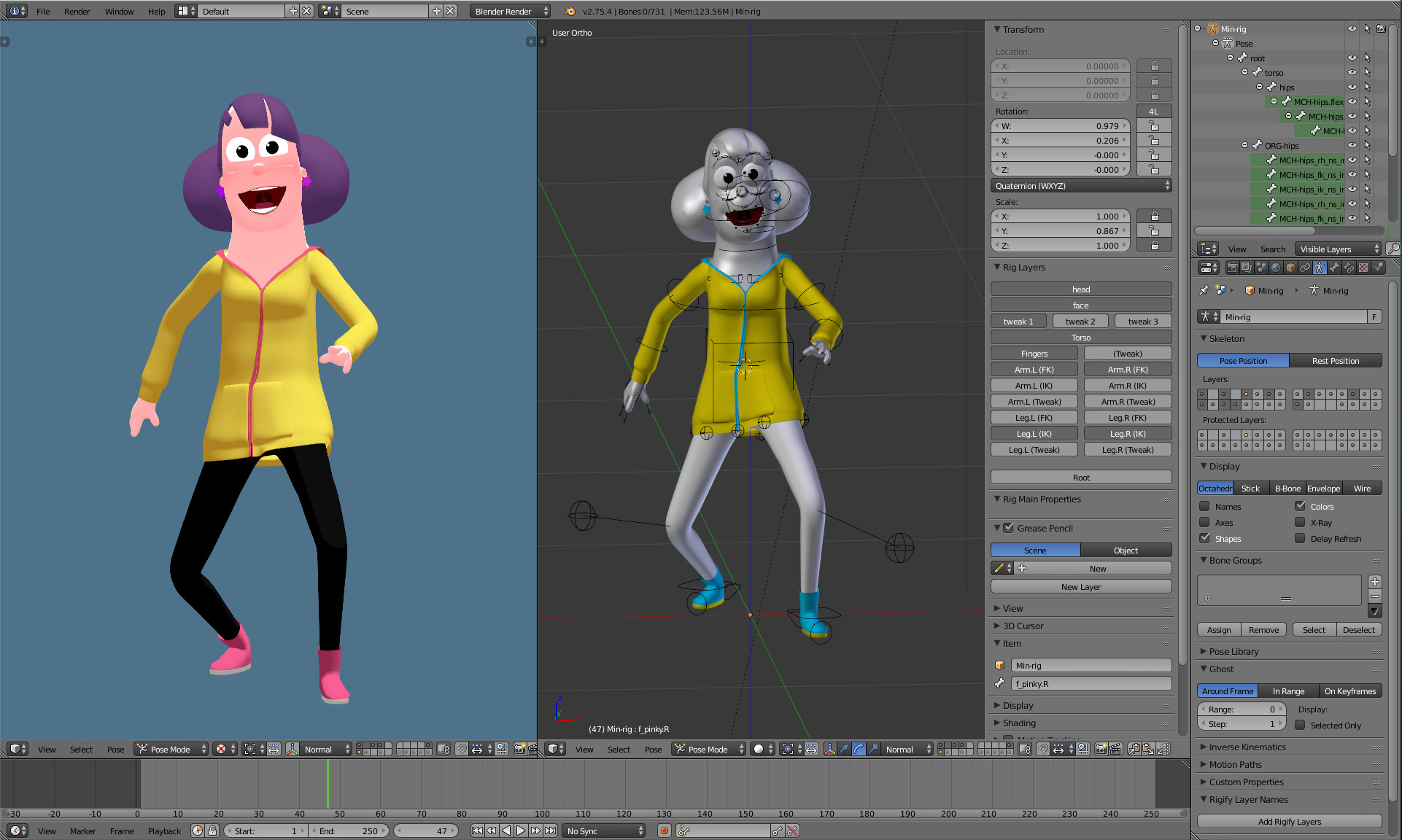Viewport: 1402px width, 840px height.
Task: Pin the properties context (pin icon)
Action: pyautogui.click(x=1204, y=290)
